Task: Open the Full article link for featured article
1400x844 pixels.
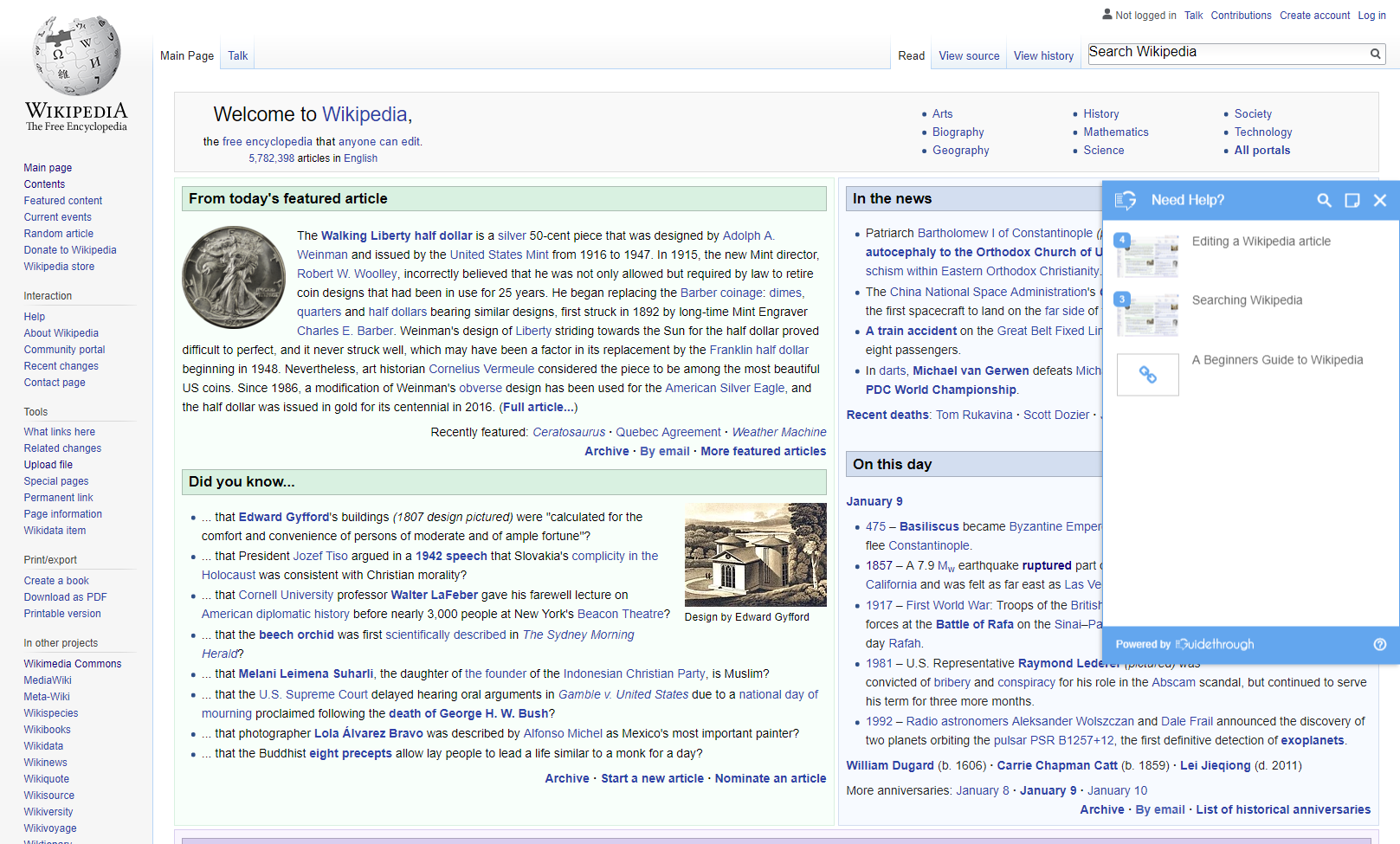Action: coord(538,407)
